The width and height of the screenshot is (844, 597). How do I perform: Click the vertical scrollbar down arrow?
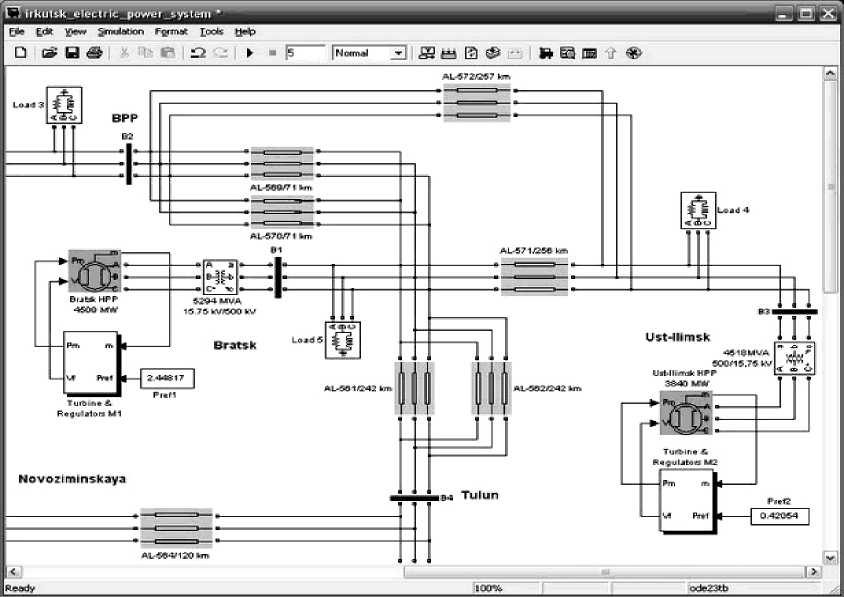(829, 558)
